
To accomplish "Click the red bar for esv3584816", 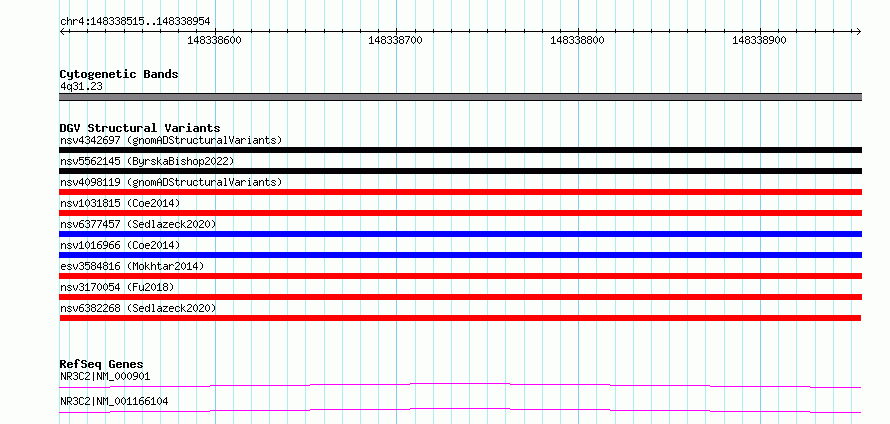I will point(461,276).
